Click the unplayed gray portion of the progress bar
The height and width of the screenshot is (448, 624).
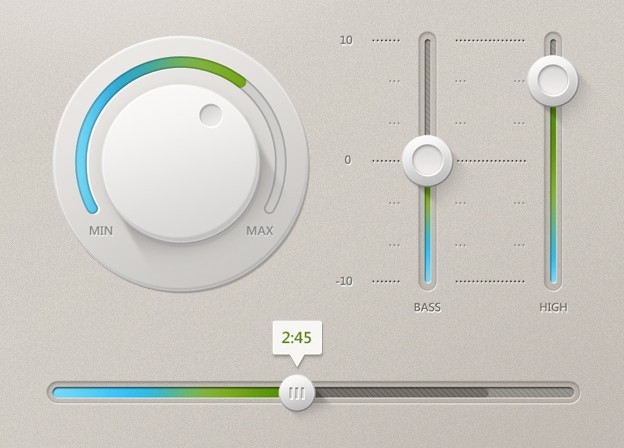point(444,393)
